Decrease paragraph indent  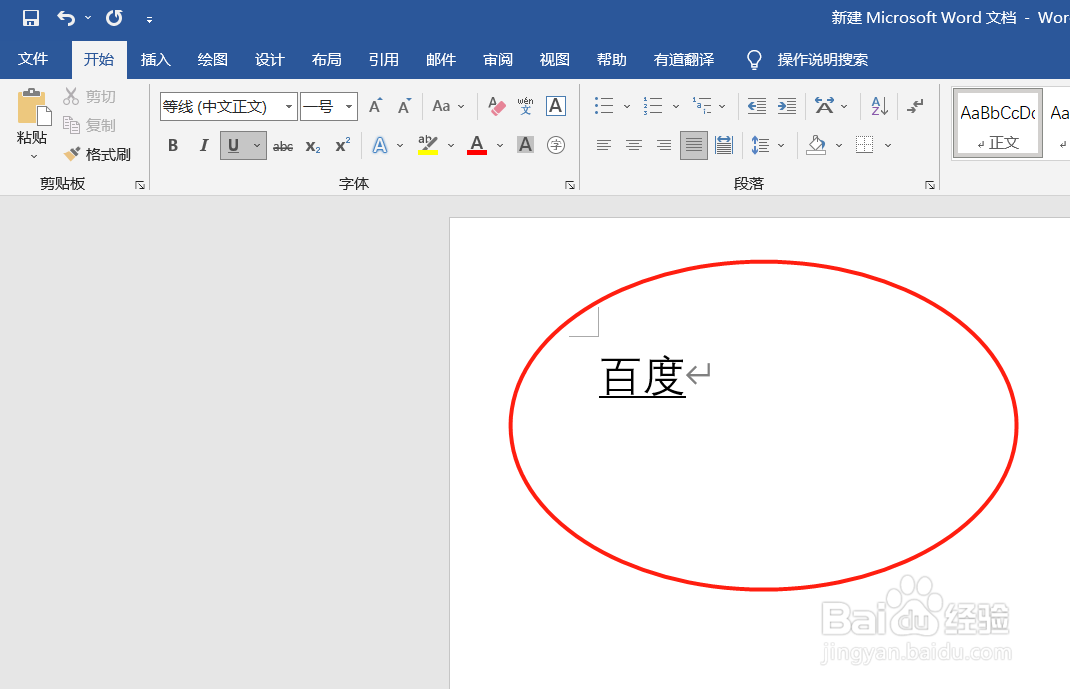(757, 106)
